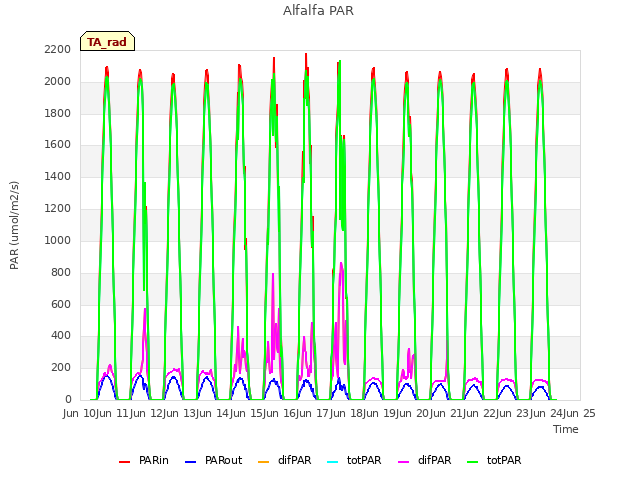The height and width of the screenshot is (480, 640).
Task: Select the PARin legend label
Action: tap(153, 460)
